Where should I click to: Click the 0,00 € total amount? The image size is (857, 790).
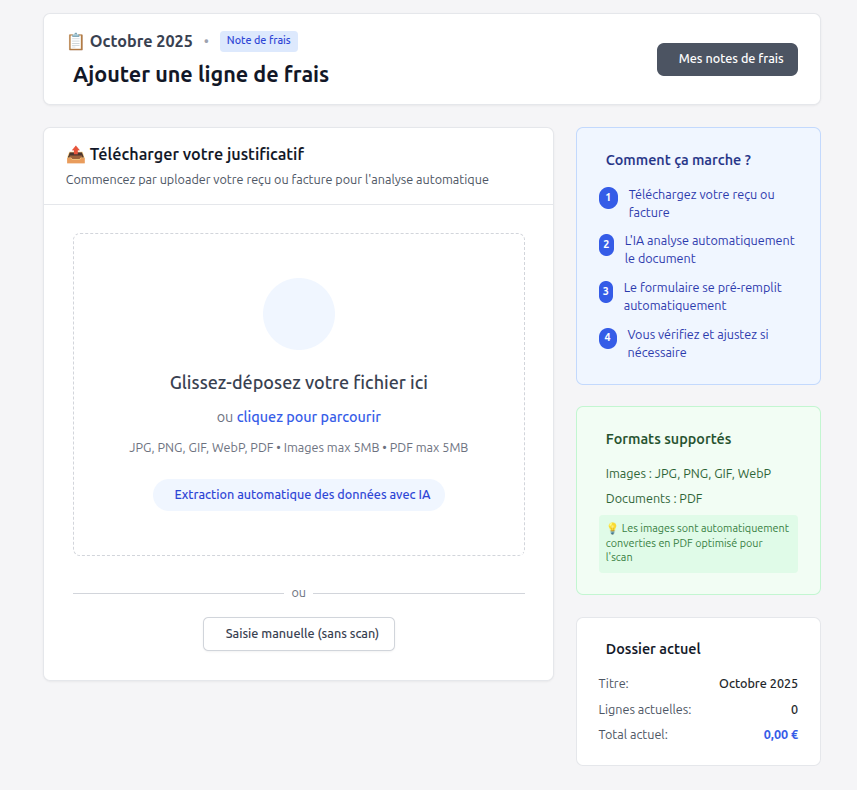pyautogui.click(x=780, y=735)
